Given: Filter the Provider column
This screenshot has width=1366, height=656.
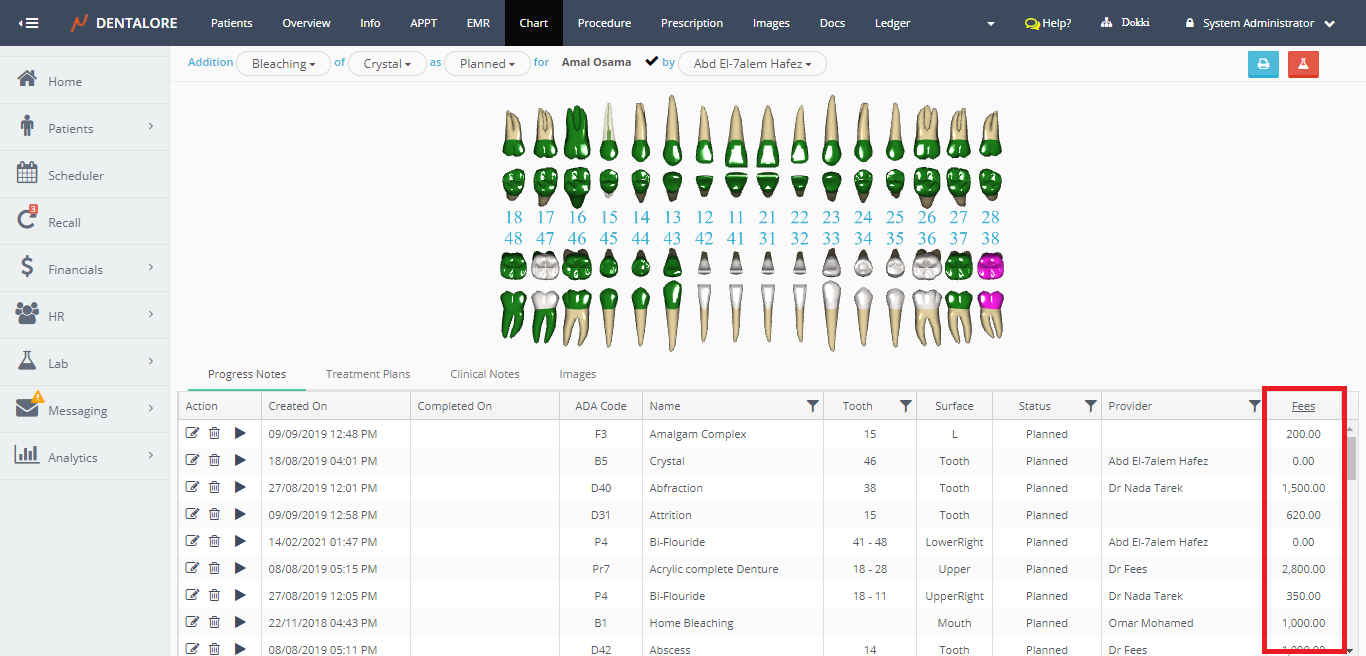Looking at the screenshot, I should [1254, 406].
